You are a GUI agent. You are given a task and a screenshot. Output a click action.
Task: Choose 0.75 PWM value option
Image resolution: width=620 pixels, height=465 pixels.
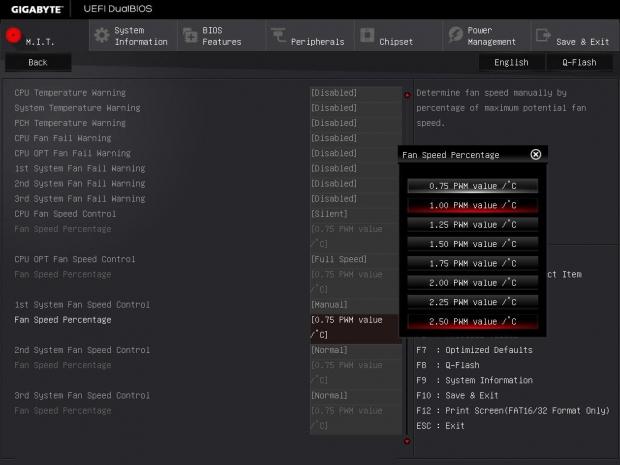pyautogui.click(x=473, y=186)
